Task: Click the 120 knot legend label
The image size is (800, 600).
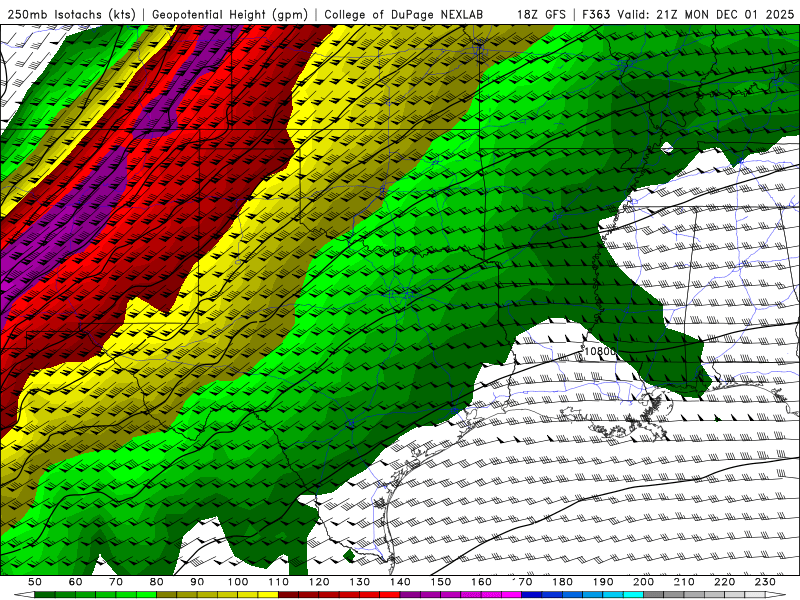Action: (x=319, y=582)
